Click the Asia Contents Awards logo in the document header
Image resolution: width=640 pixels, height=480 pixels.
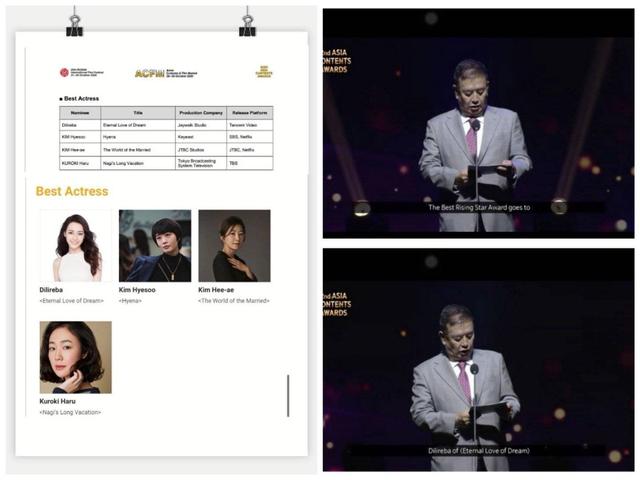pos(264,71)
